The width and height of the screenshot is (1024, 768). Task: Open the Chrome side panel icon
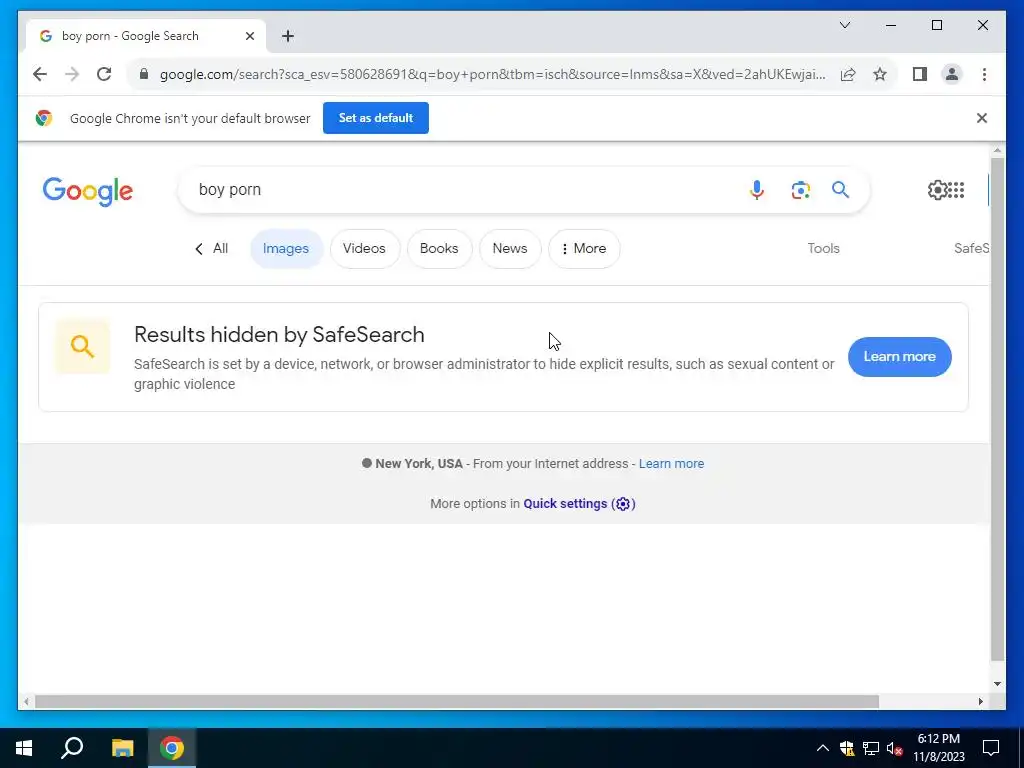(x=920, y=74)
